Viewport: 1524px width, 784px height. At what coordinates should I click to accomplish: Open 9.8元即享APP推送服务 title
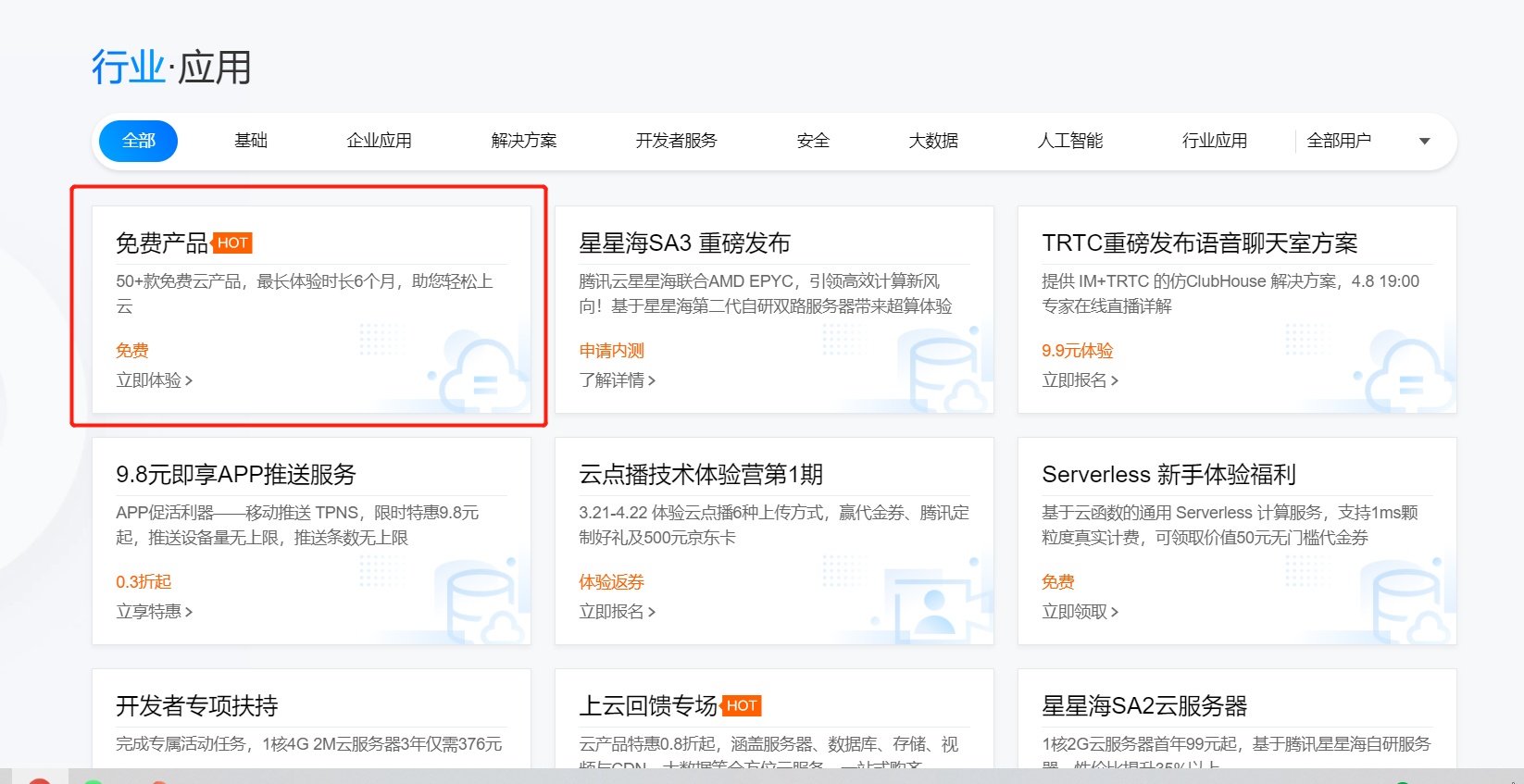click(x=236, y=475)
